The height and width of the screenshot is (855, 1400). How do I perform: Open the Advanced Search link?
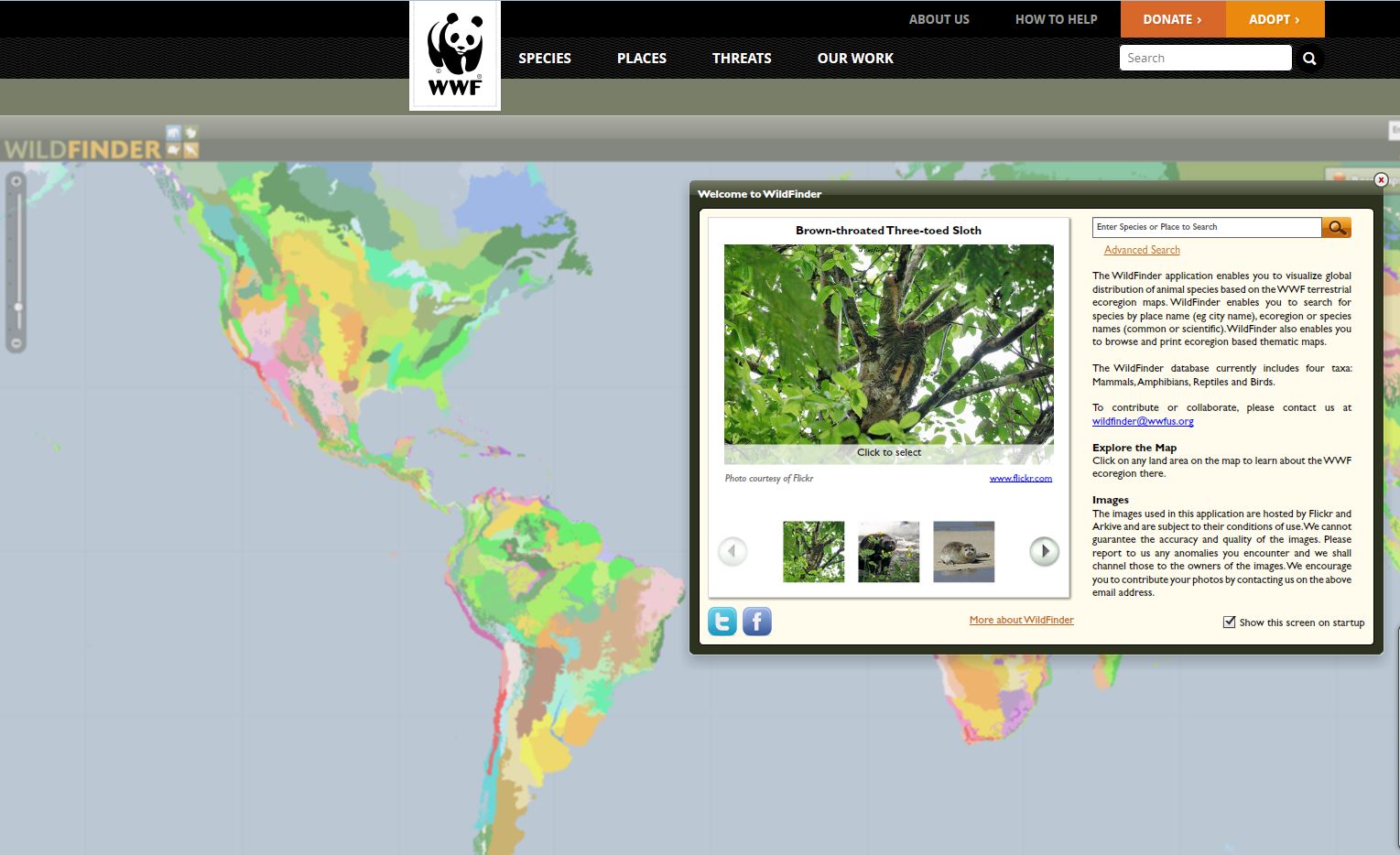point(1142,250)
